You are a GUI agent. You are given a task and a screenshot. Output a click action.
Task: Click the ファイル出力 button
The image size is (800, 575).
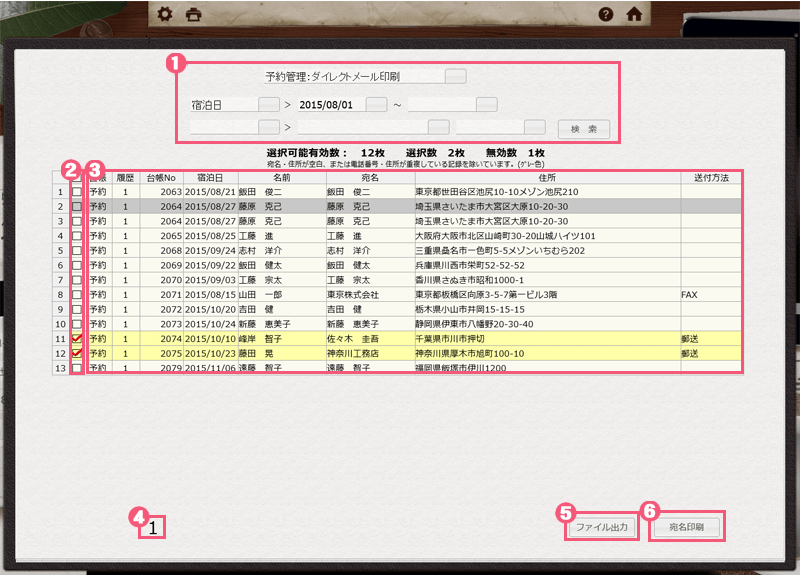(x=600, y=526)
